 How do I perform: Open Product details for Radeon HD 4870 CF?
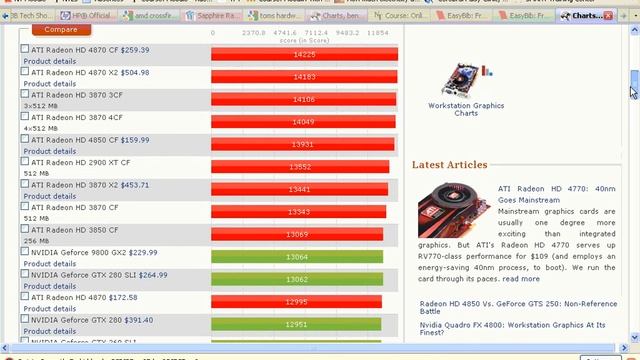click(50, 61)
